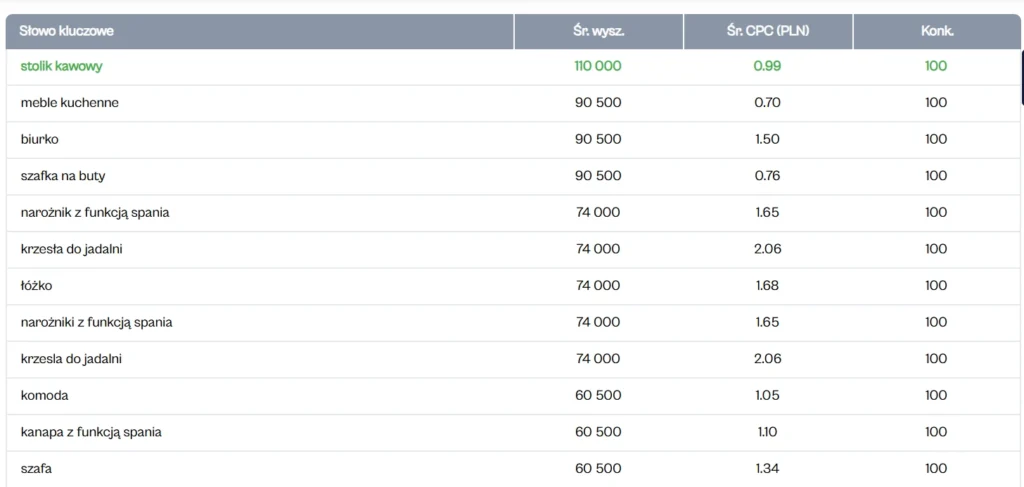Screen dimensions: 1024x487
Task: Sort by the "Śr. wysz." column header
Action: (x=598, y=31)
